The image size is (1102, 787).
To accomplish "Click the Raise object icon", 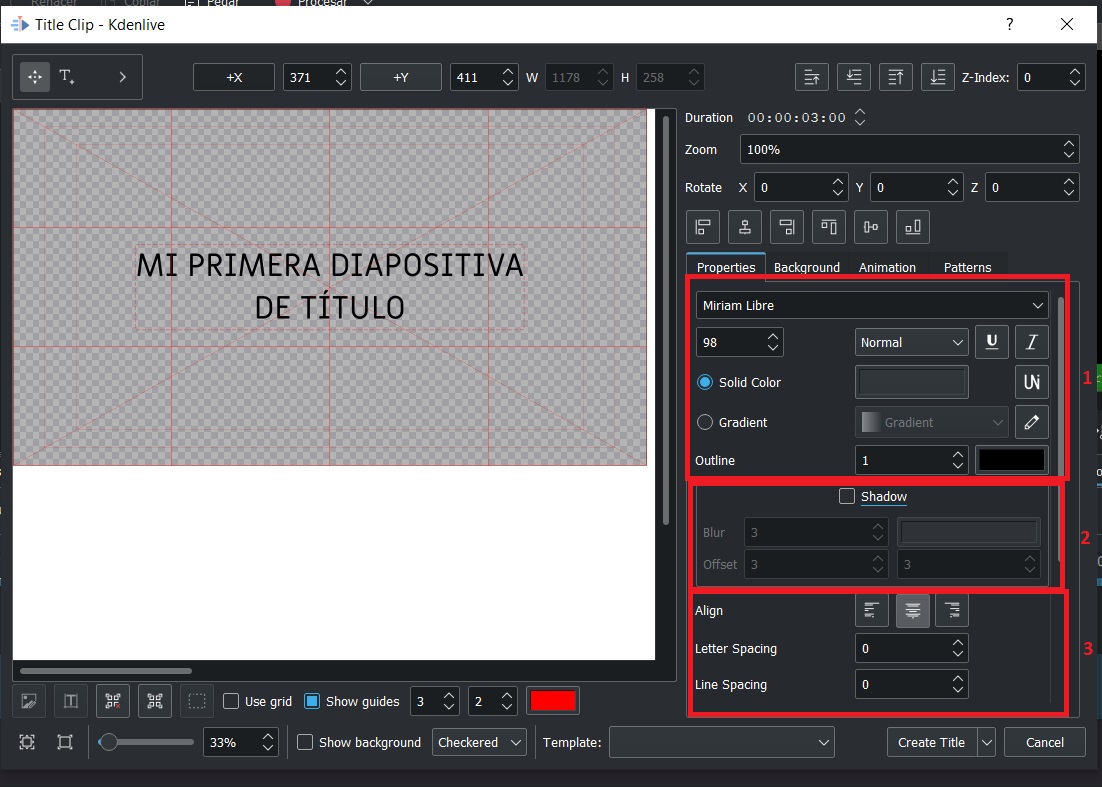I will 812,77.
